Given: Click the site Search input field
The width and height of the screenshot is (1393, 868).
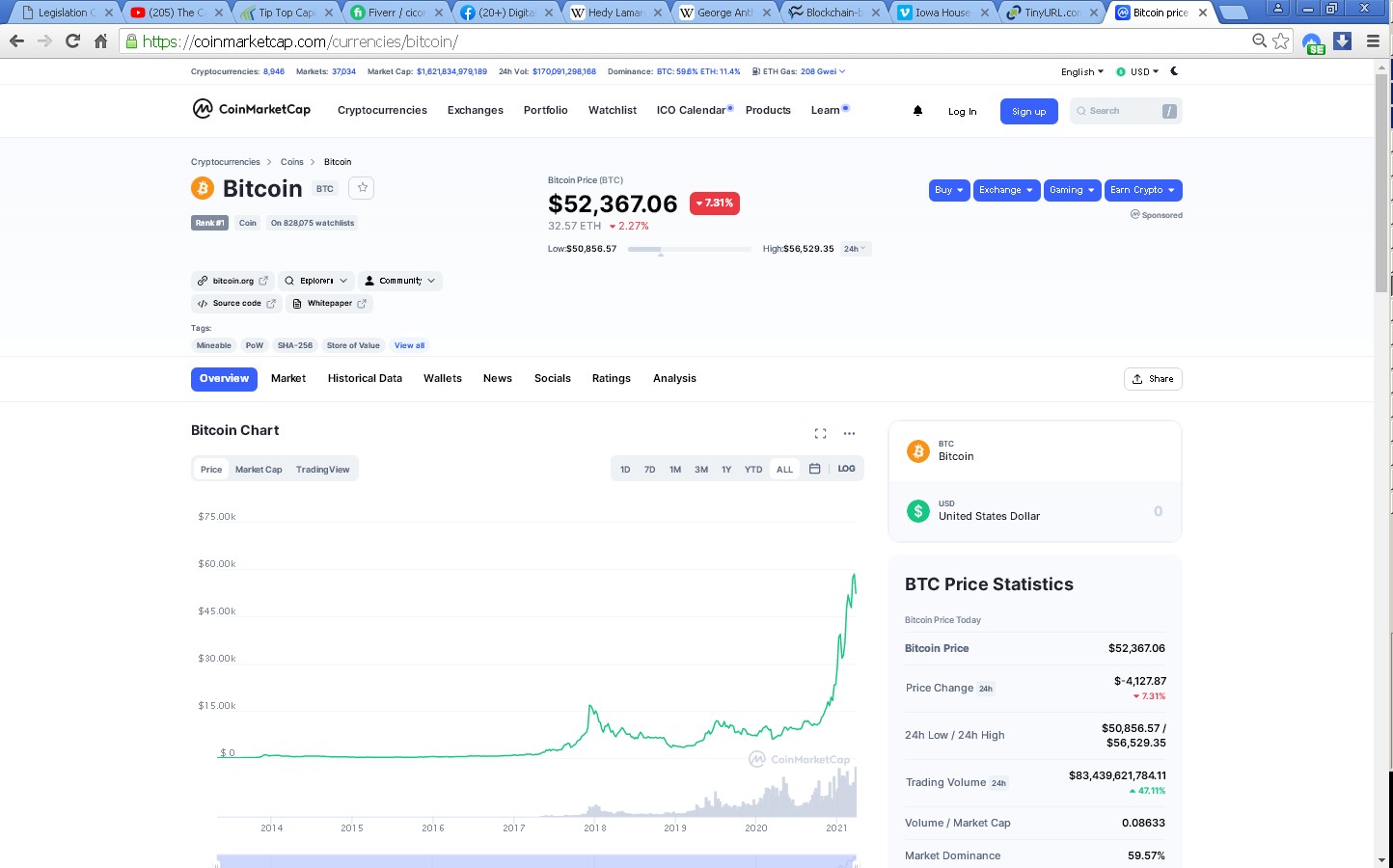Looking at the screenshot, I should 1126,111.
